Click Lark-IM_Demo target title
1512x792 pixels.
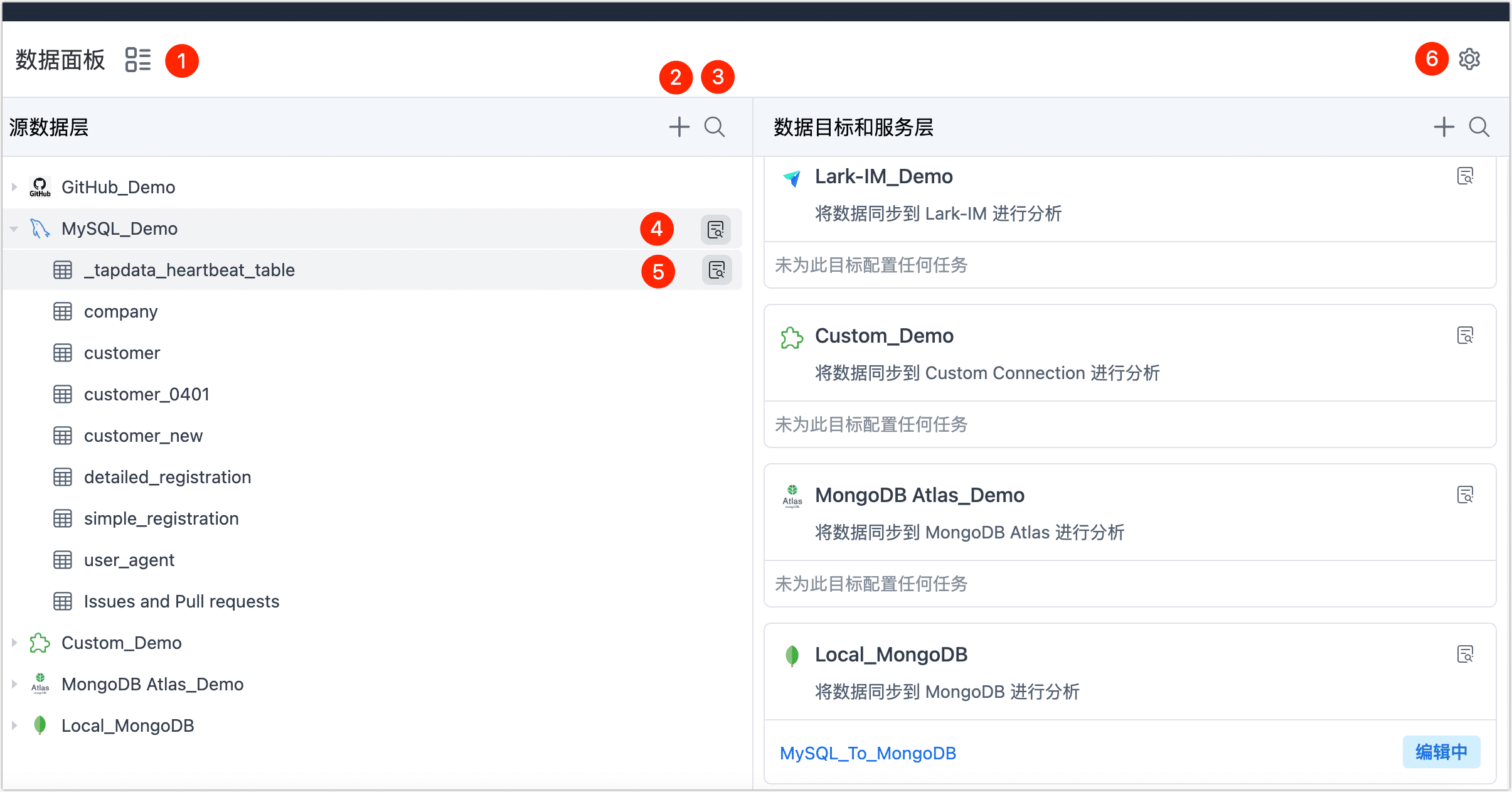pyautogui.click(x=883, y=176)
